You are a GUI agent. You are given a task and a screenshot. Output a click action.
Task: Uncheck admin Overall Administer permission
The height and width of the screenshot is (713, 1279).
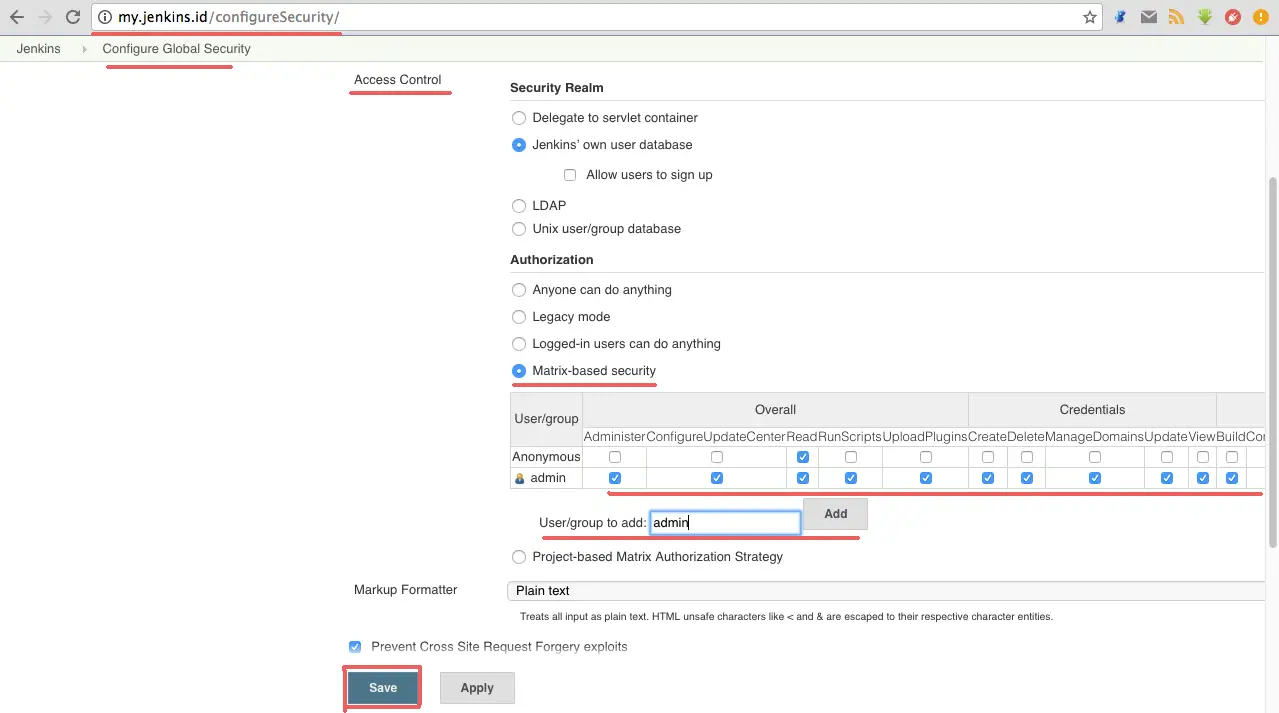(615, 478)
